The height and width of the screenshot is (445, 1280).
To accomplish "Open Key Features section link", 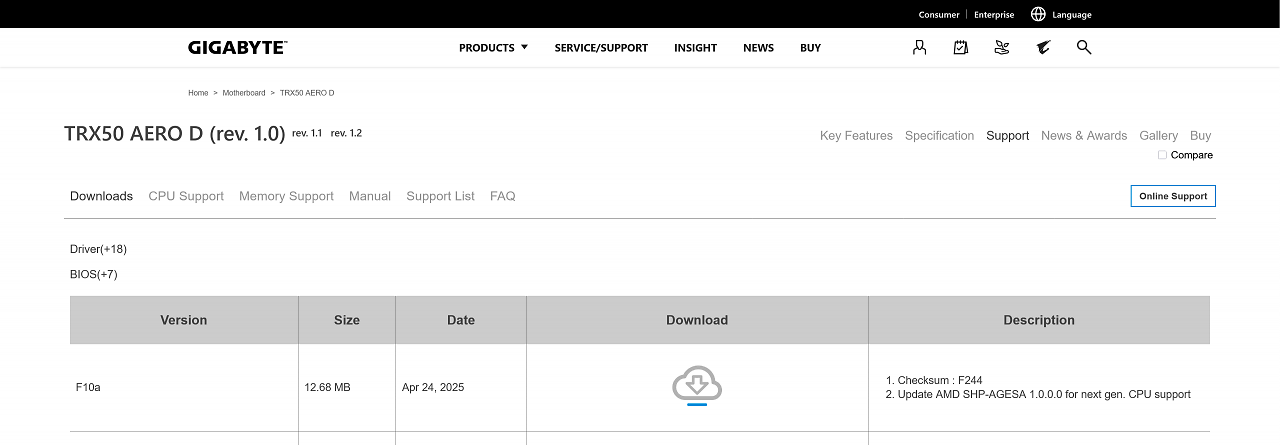I will coord(856,136).
